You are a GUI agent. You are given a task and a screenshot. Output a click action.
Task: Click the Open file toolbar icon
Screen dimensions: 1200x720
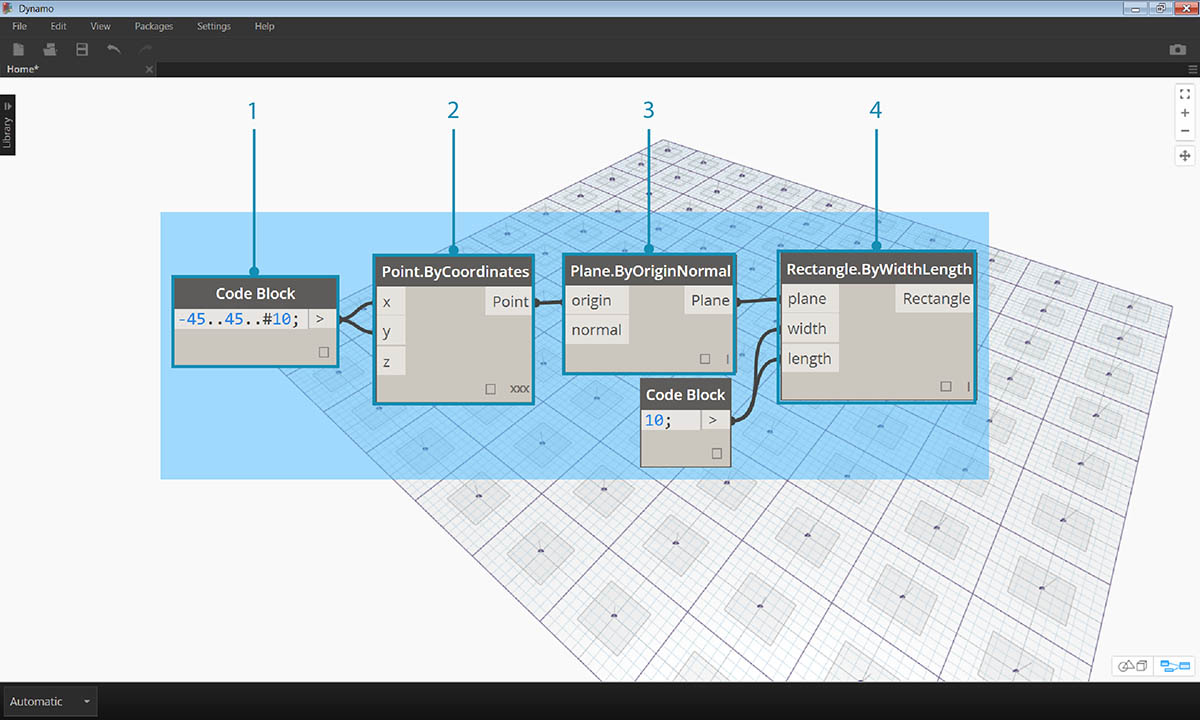click(x=50, y=49)
